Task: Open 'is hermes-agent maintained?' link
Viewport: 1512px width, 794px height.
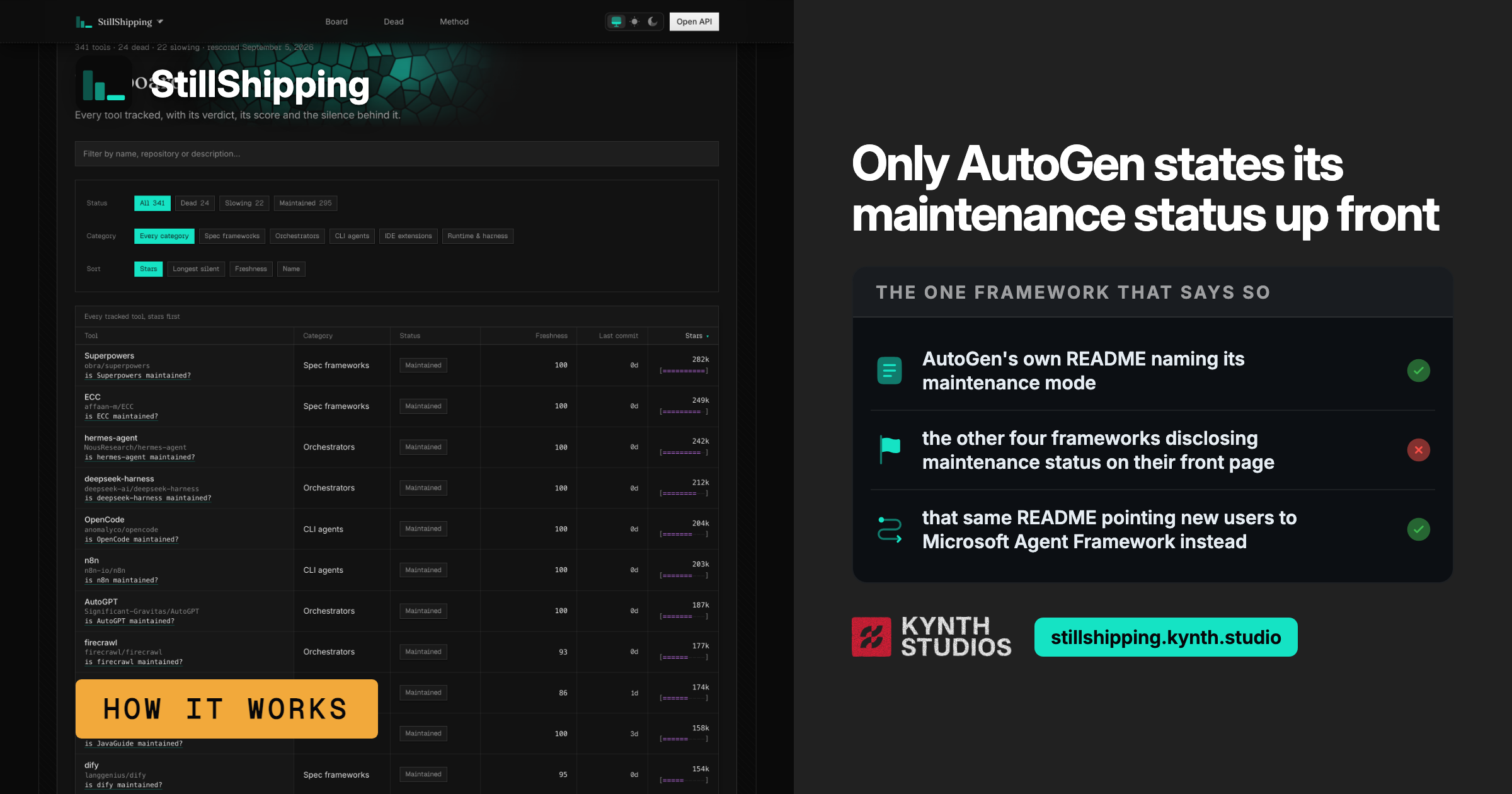Action: [x=139, y=457]
